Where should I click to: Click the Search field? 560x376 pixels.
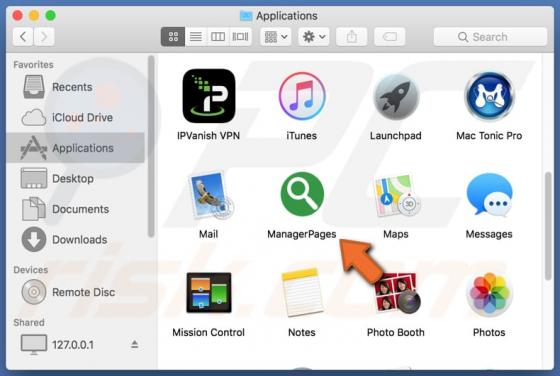(490, 37)
